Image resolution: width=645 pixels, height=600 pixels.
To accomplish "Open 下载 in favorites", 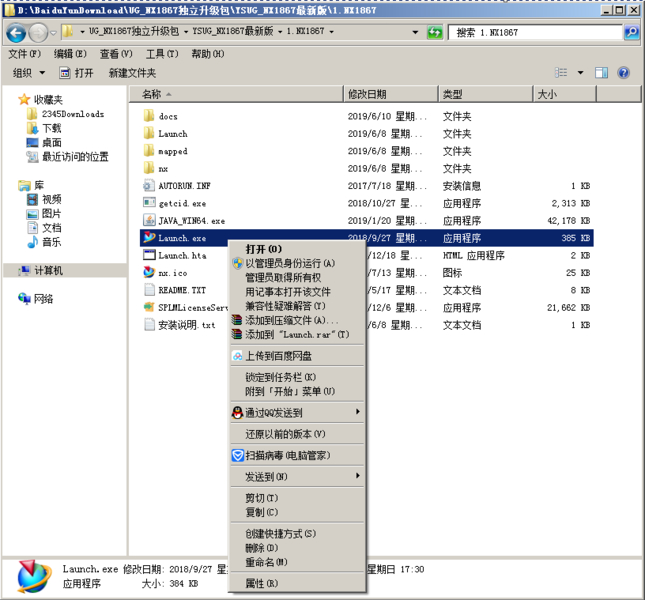I will point(51,128).
